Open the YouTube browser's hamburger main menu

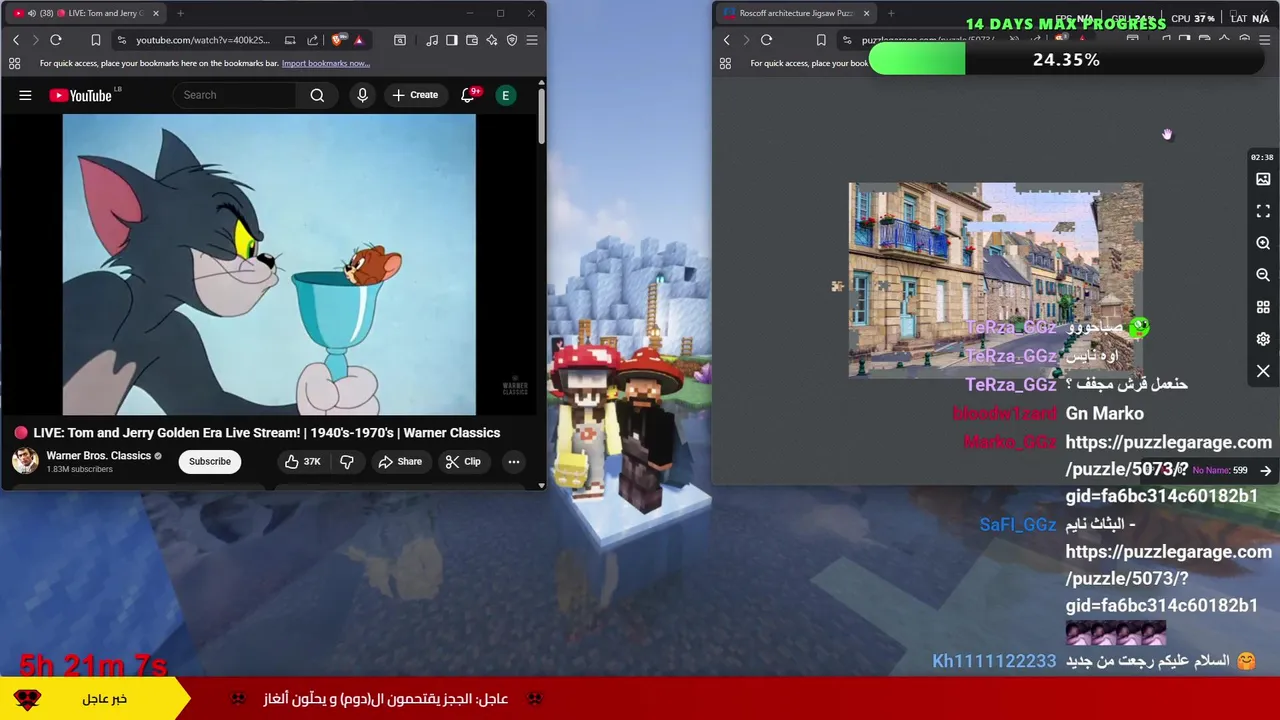(532, 40)
